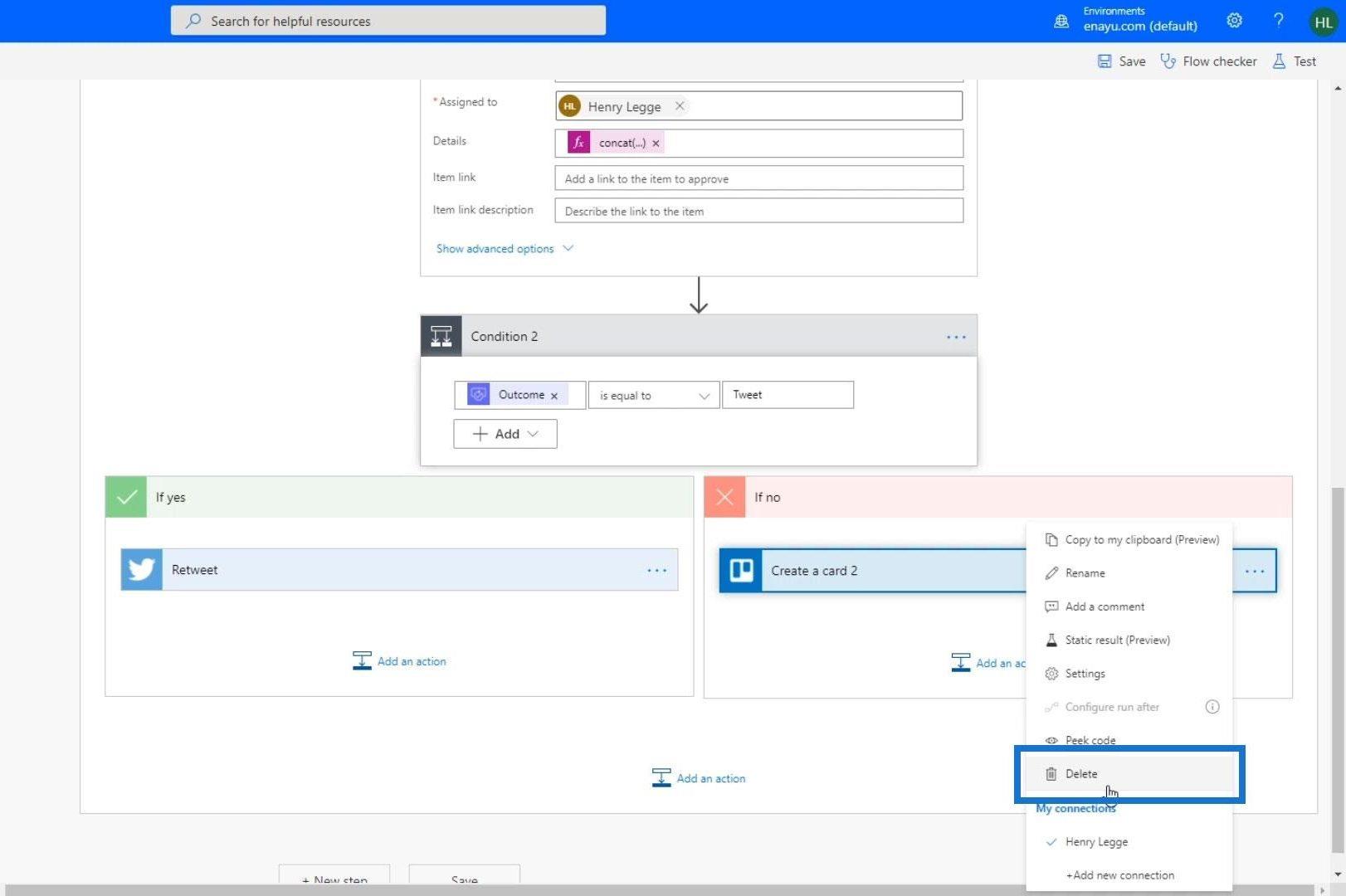1346x896 pixels.
Task: Open the Retweet action ellipsis menu
Action: point(657,570)
